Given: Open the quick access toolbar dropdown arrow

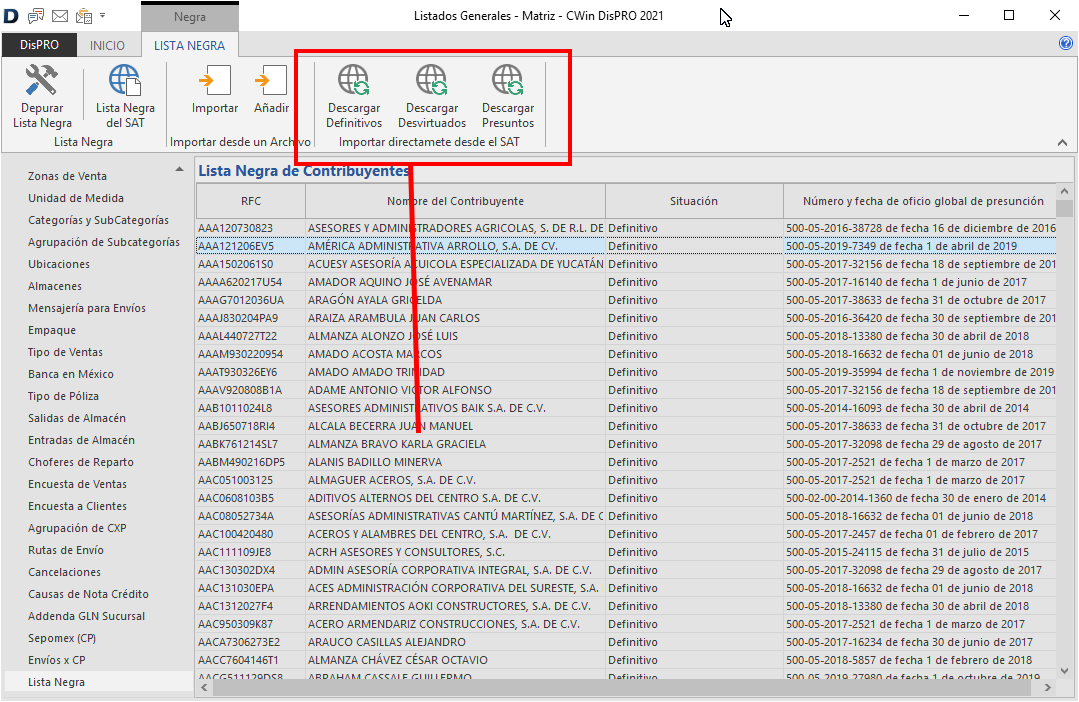Looking at the screenshot, I should point(104,17).
